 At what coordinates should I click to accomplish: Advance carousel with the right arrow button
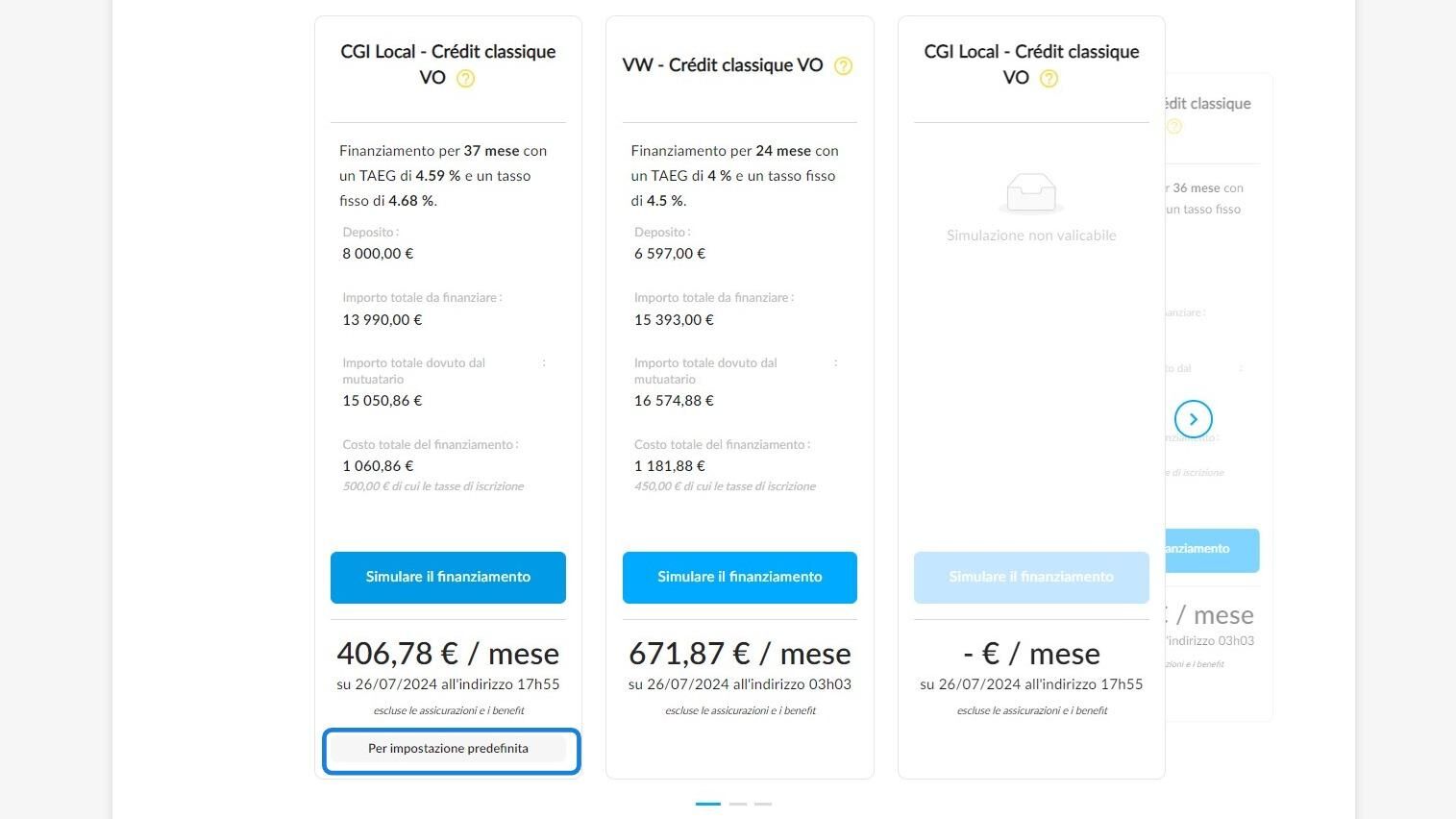(1194, 419)
